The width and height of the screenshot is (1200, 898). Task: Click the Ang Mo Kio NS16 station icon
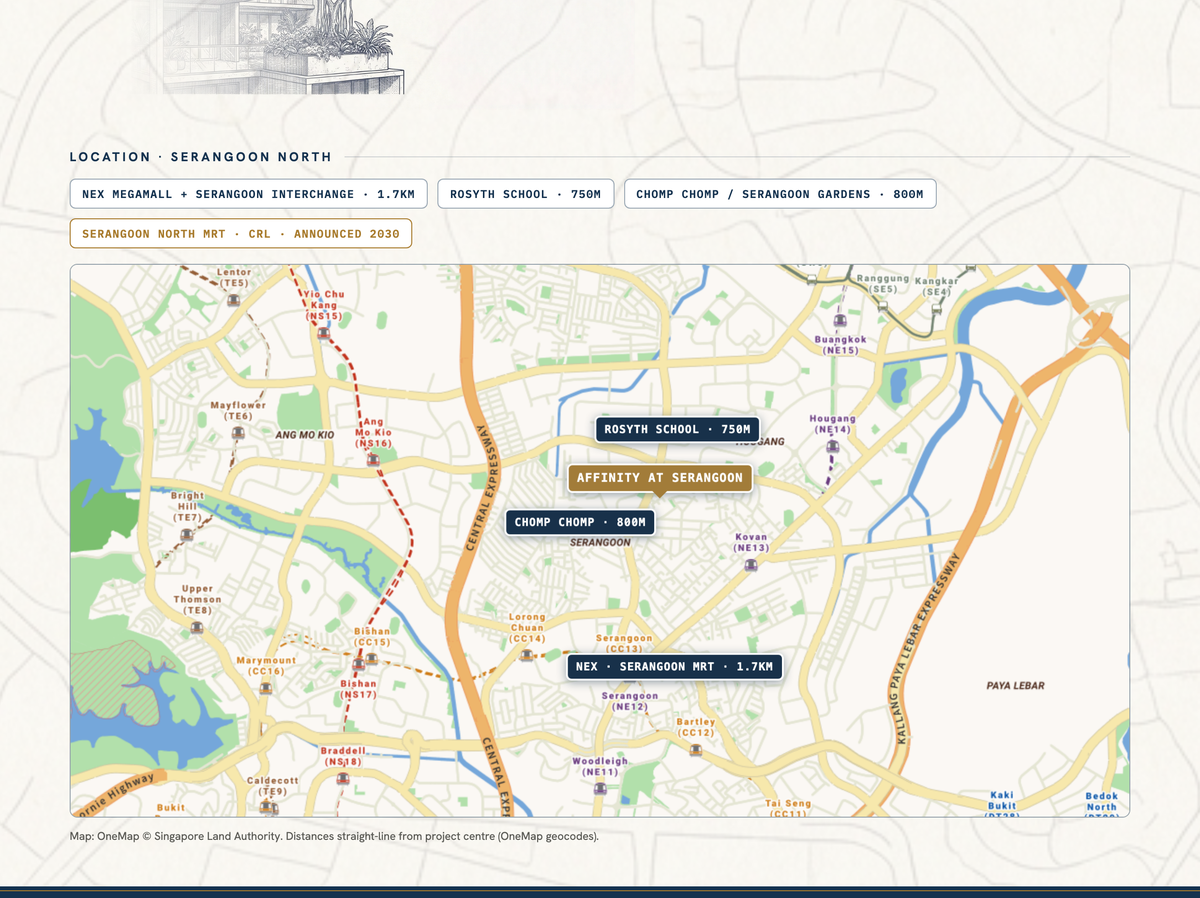click(373, 459)
